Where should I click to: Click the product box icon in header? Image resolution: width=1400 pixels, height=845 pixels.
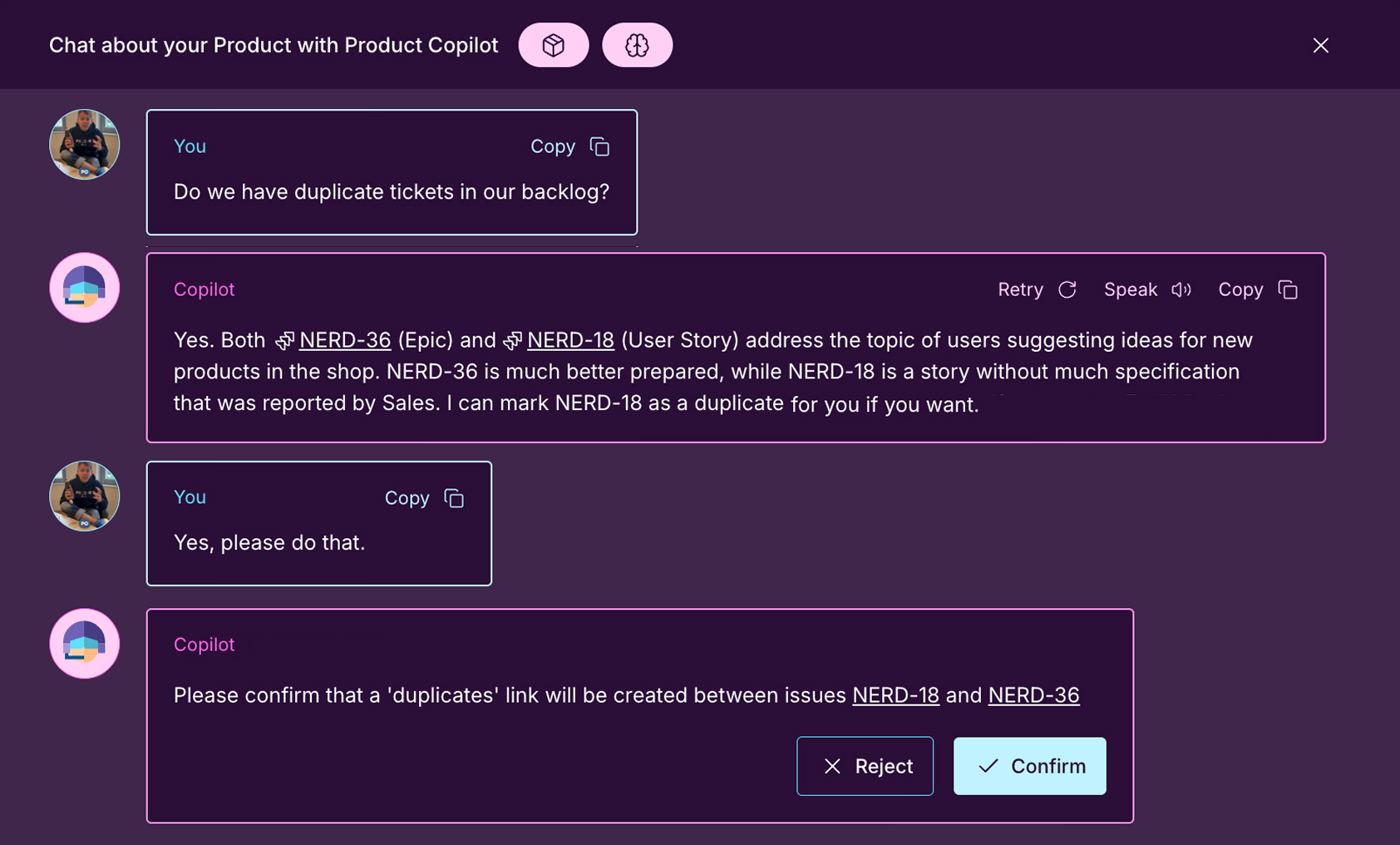point(553,45)
